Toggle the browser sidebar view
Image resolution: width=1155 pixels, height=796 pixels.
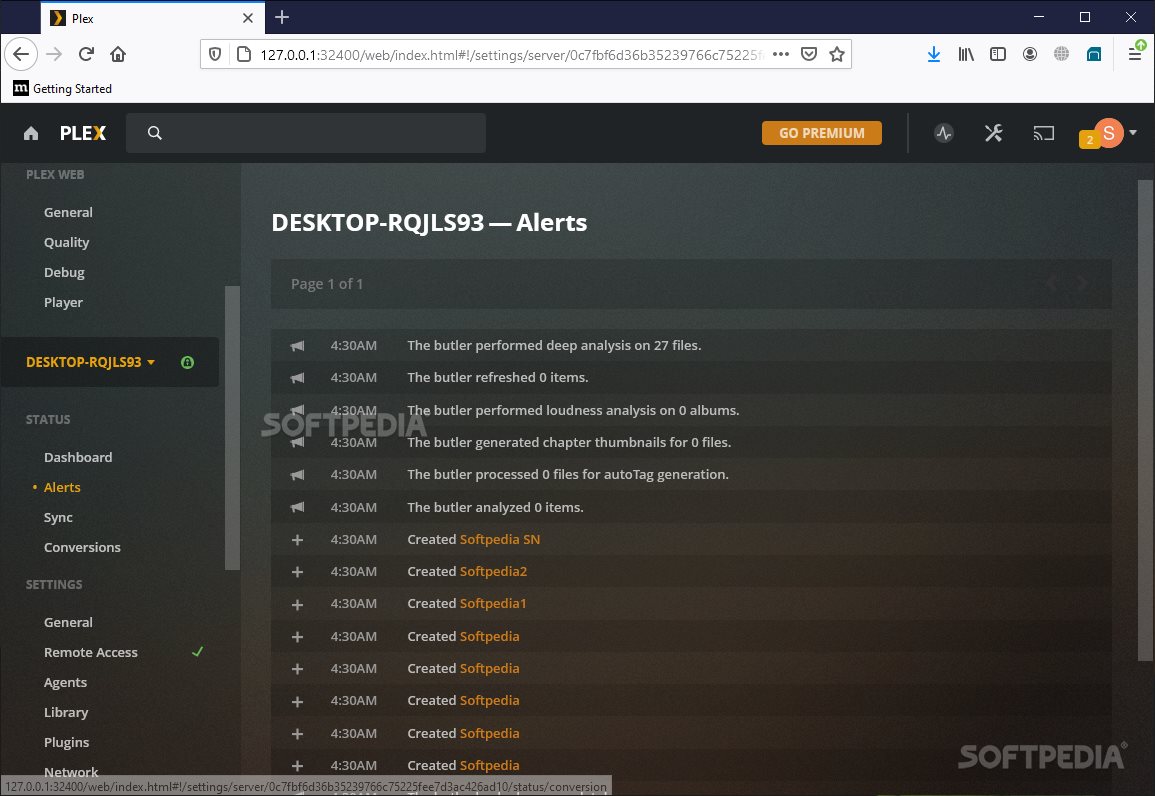[x=997, y=54]
